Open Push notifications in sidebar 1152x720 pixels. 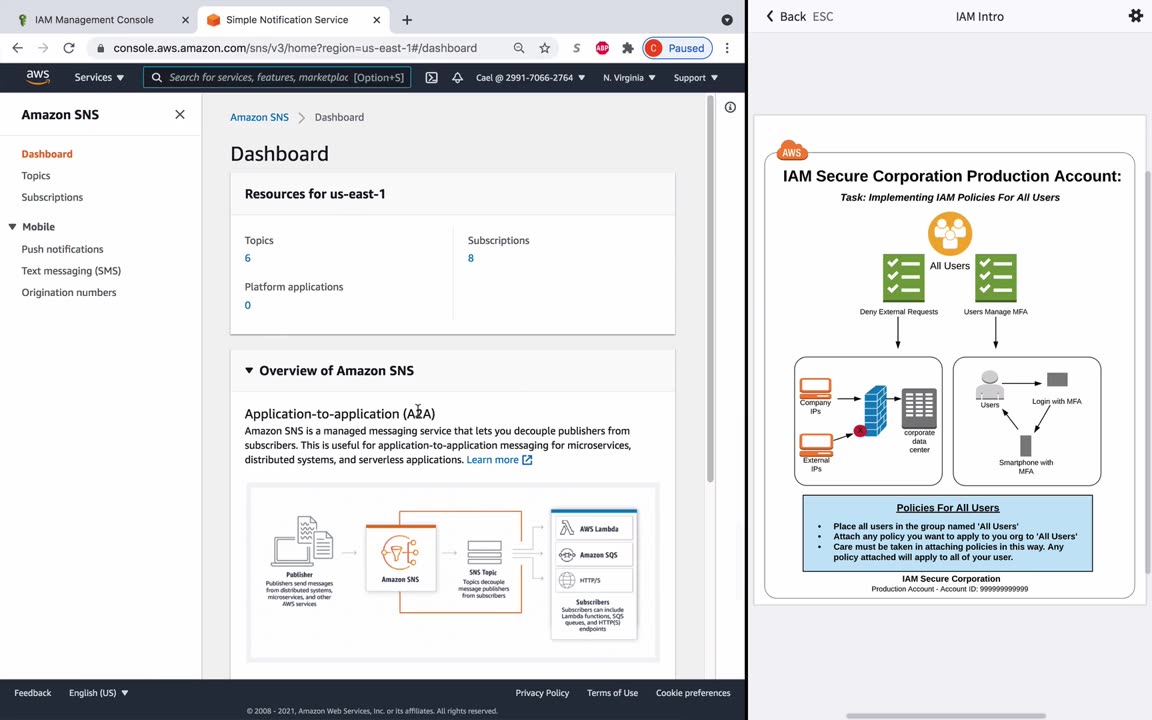click(x=62, y=249)
